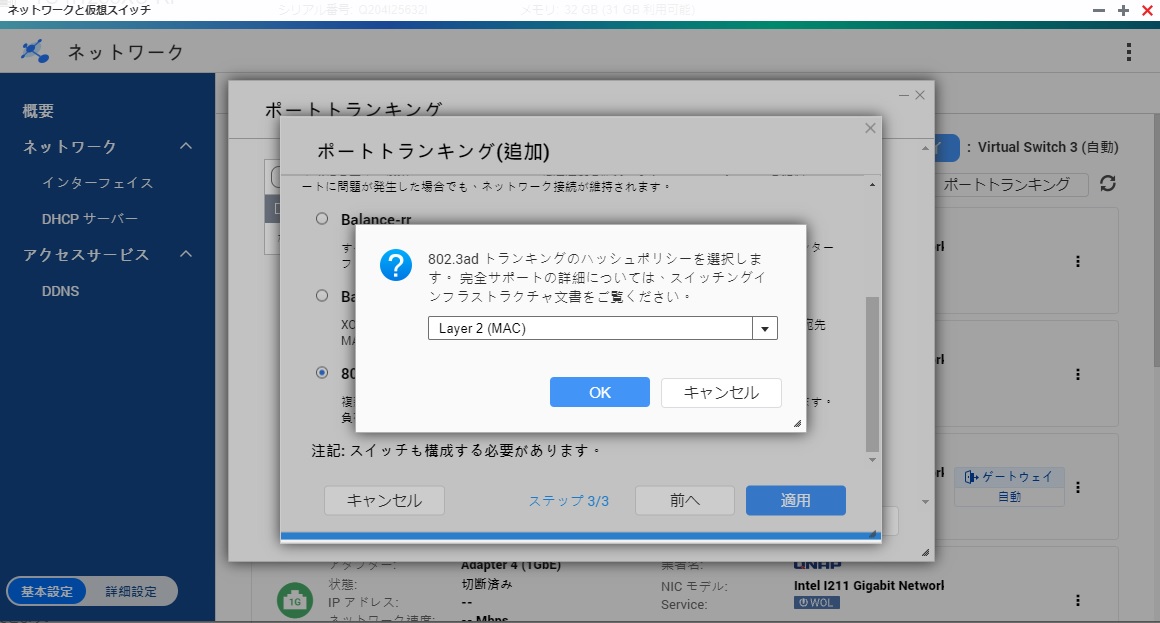Select the 802.3ad radio button
The image size is (1160, 623).
coord(322,373)
